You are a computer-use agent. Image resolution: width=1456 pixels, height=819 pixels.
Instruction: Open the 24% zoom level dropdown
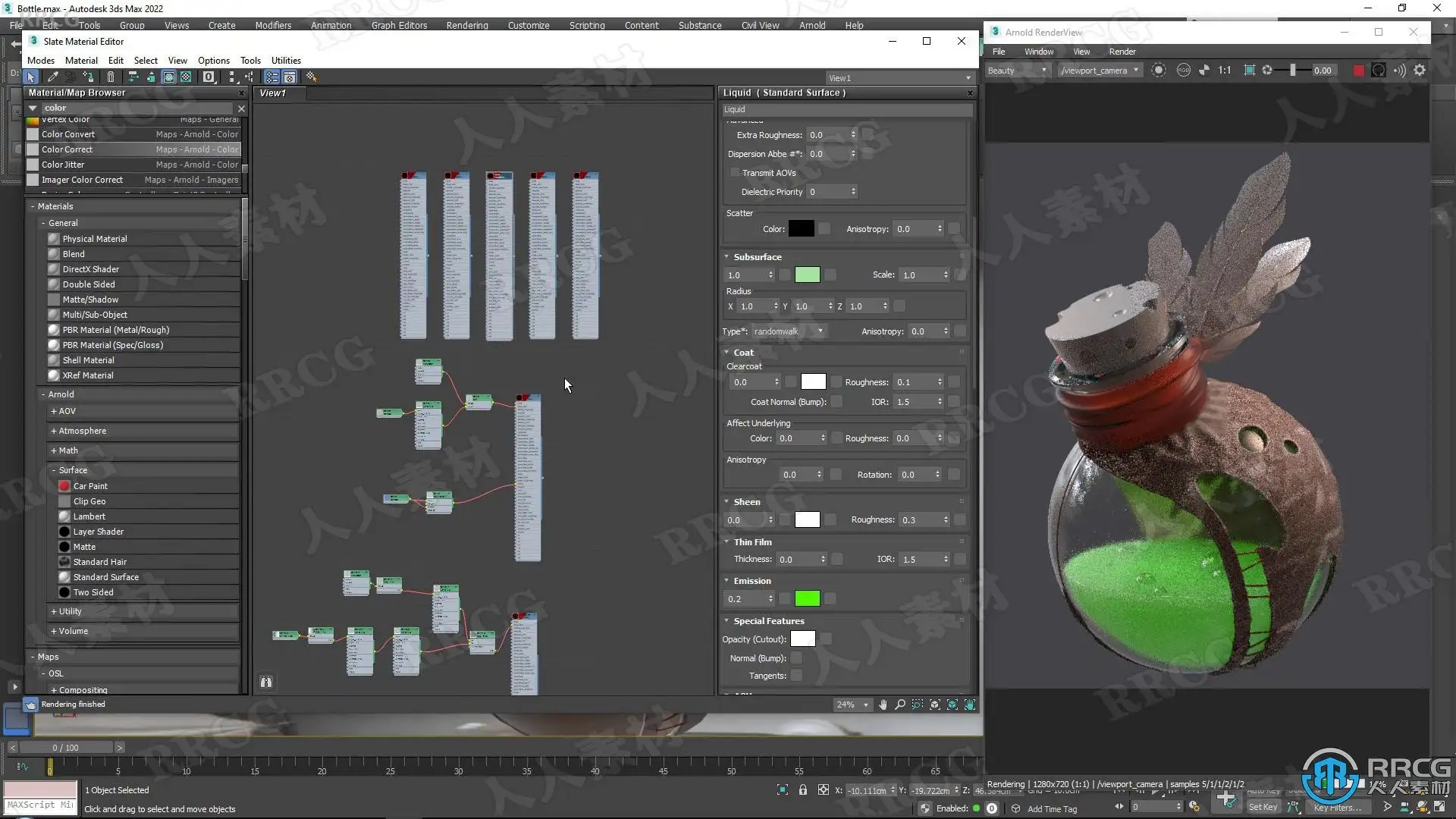[852, 704]
